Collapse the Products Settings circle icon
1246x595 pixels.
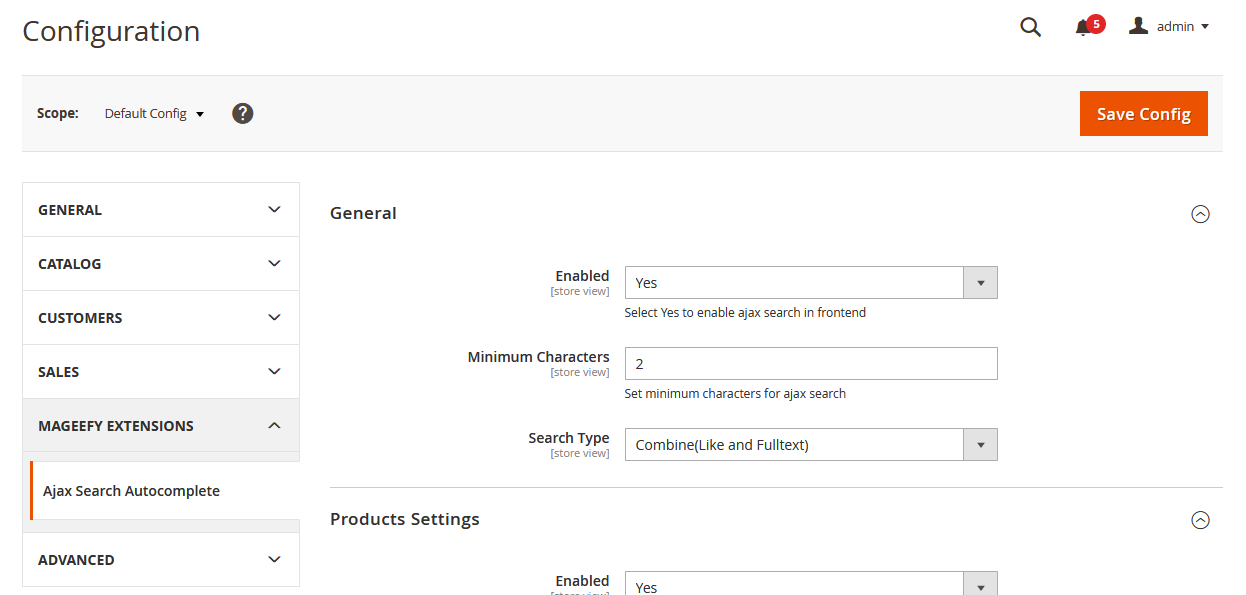pyautogui.click(x=1200, y=520)
